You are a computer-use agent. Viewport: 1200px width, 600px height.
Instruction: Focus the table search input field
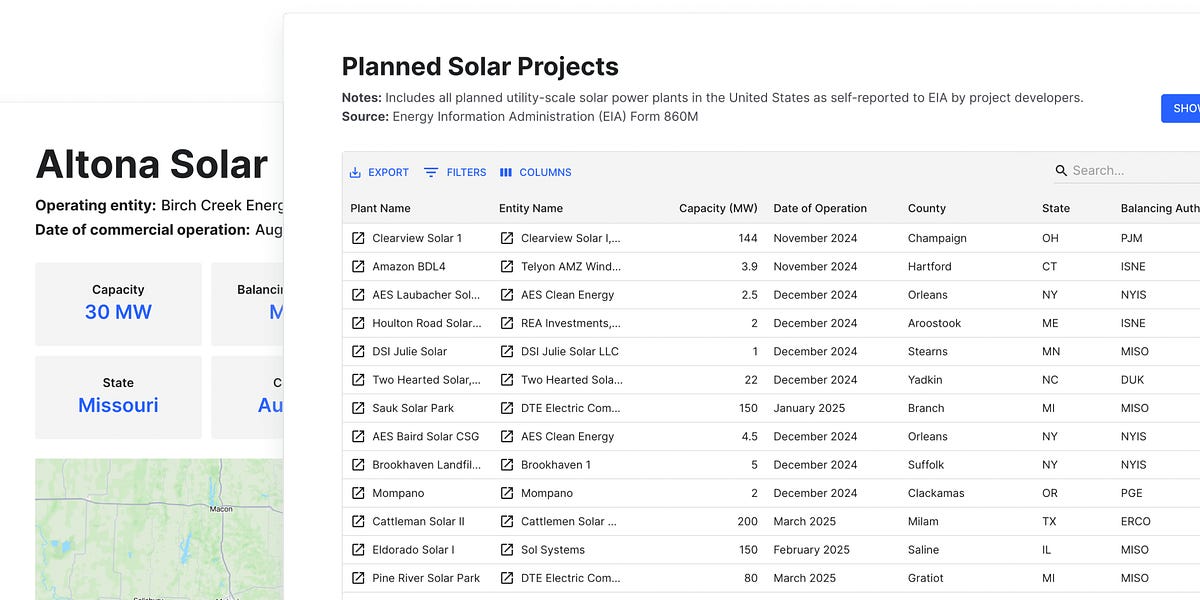1130,171
